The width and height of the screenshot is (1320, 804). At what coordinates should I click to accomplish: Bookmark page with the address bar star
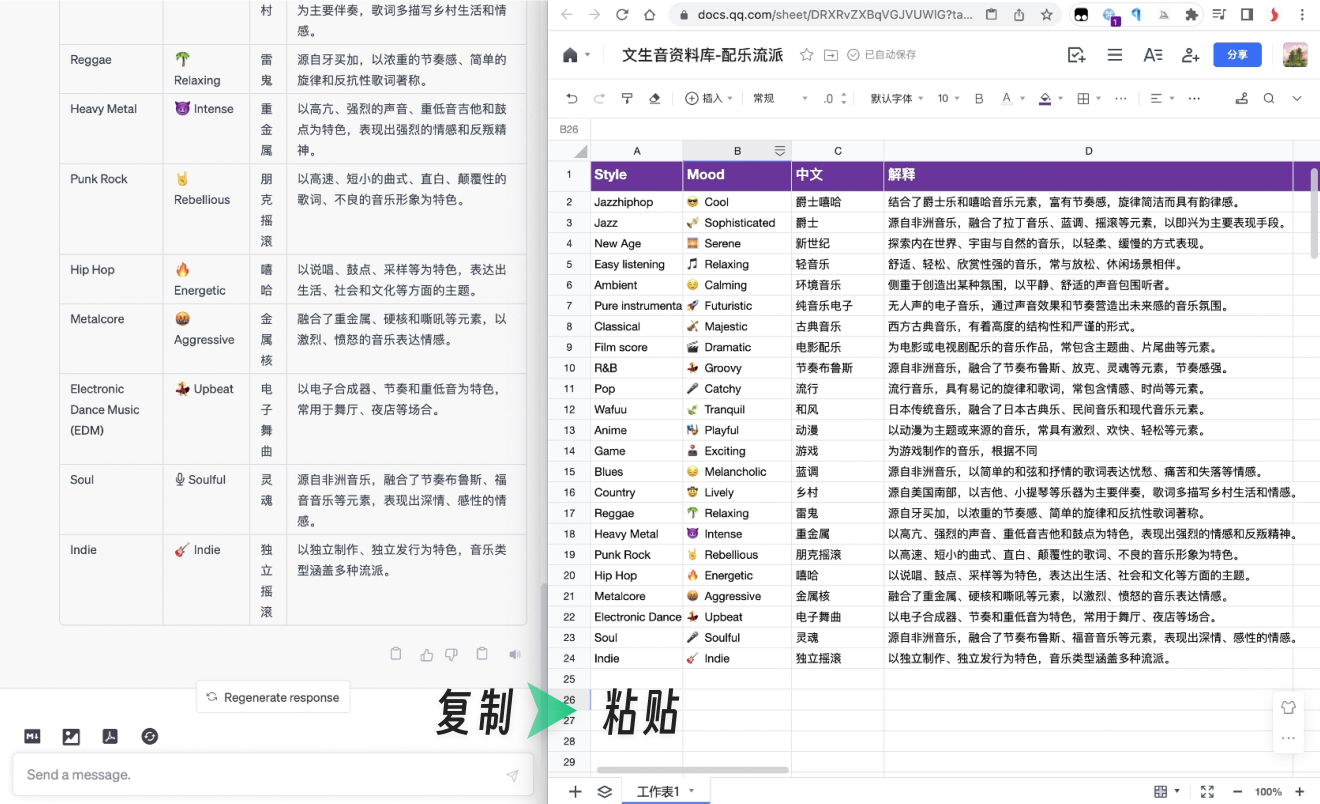1046,15
